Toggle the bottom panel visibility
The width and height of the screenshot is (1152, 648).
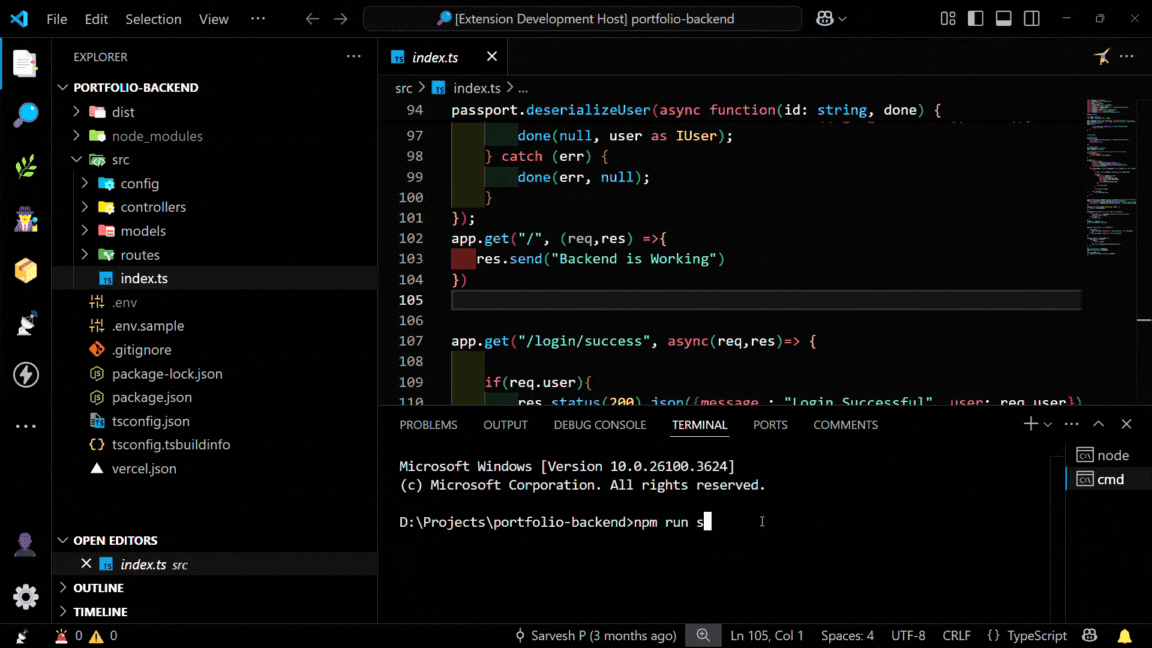click(x=1003, y=18)
